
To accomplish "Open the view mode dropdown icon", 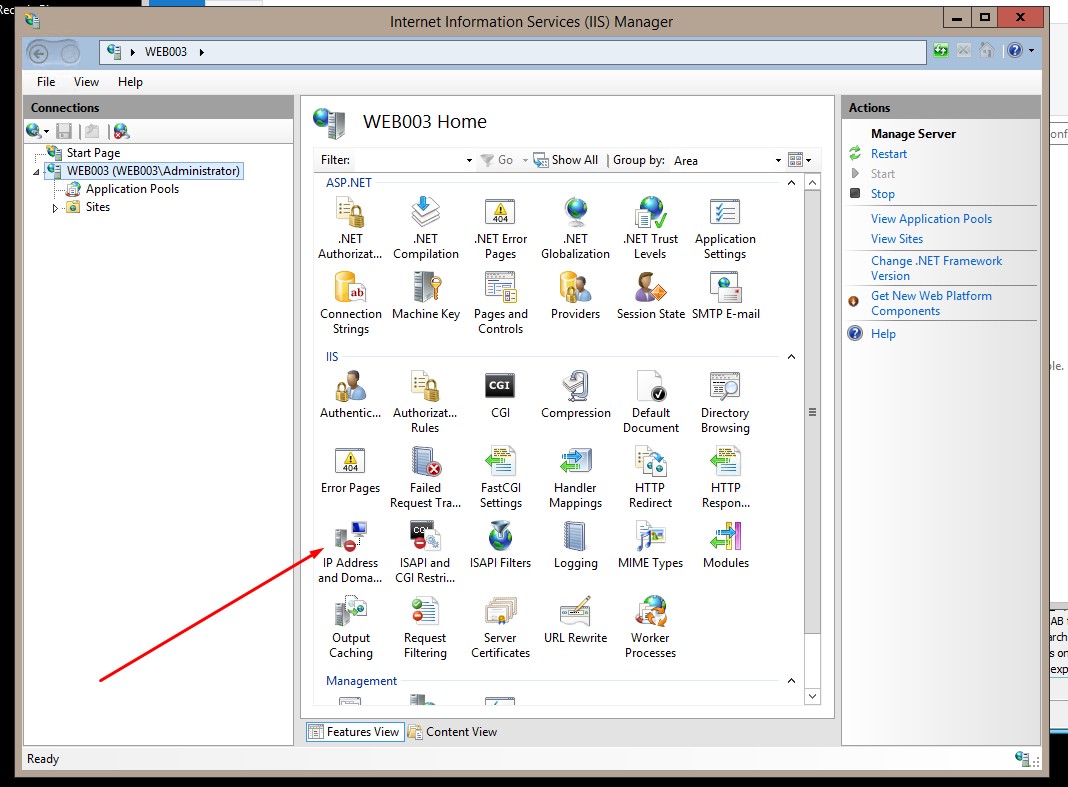I will pyautogui.click(x=800, y=160).
